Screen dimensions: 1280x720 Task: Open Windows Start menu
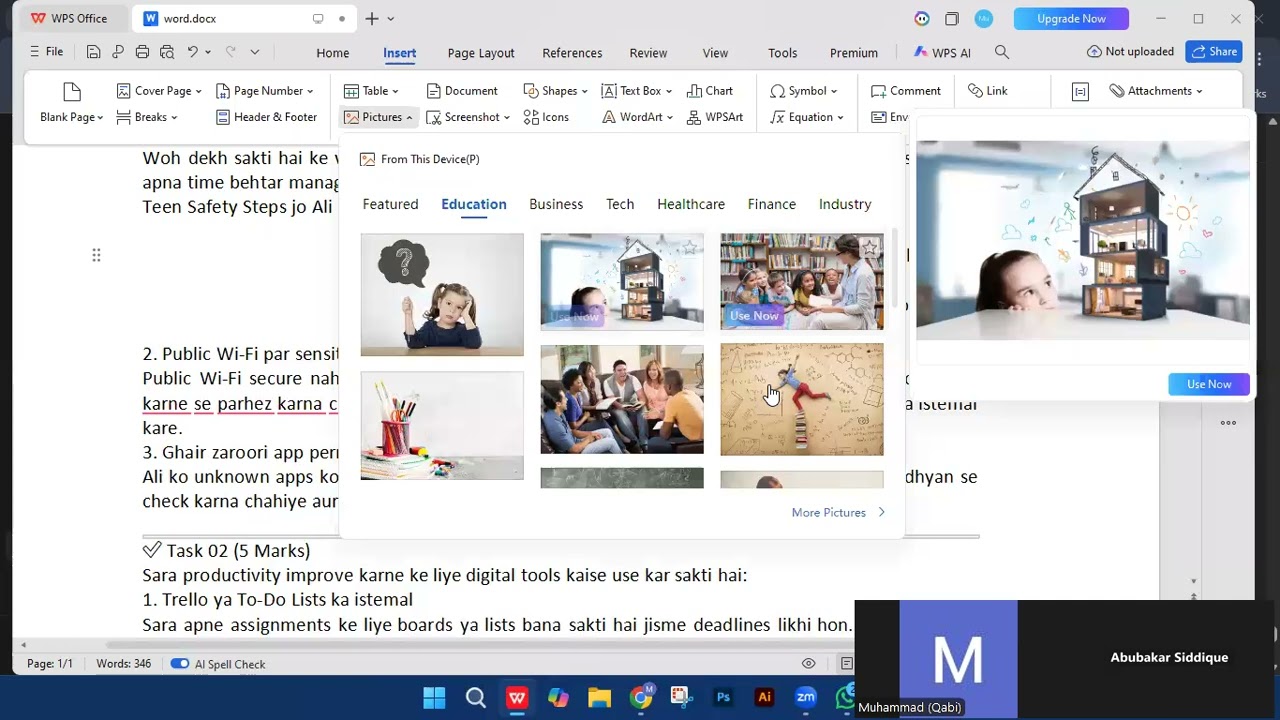434,697
